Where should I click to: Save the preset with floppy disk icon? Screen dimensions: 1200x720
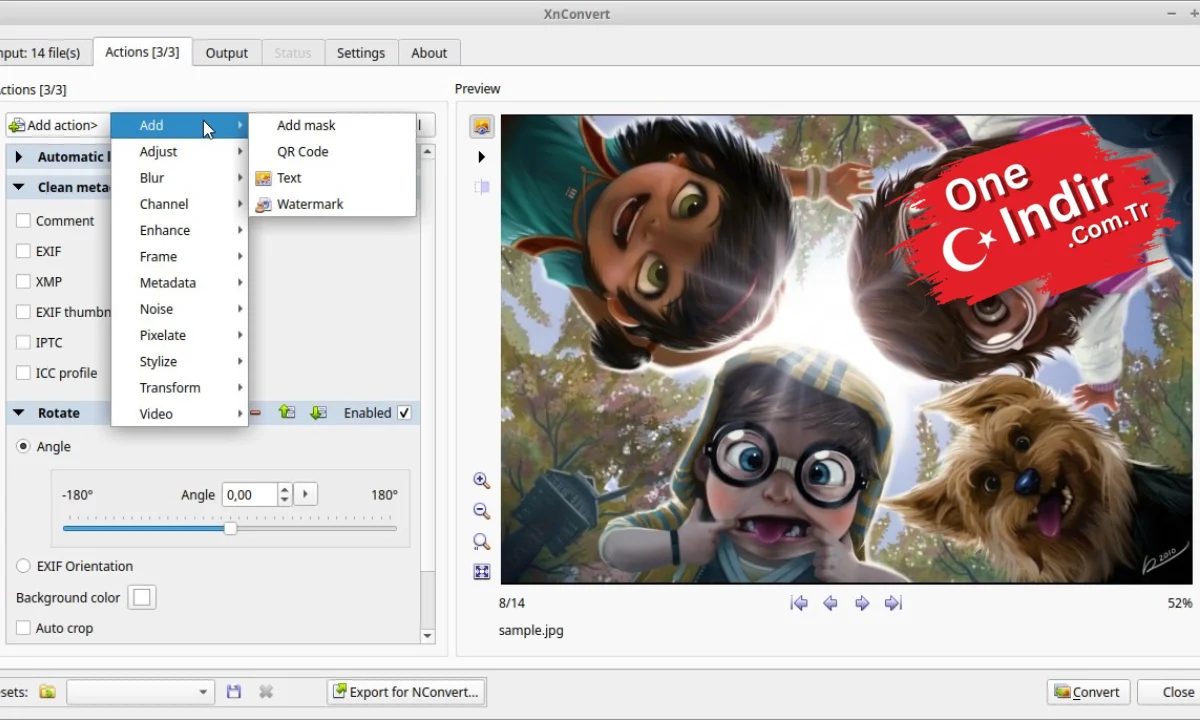click(234, 692)
